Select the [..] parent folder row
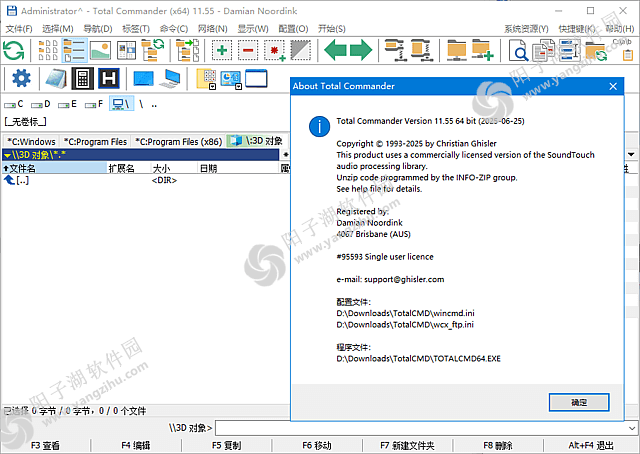 pos(145,180)
